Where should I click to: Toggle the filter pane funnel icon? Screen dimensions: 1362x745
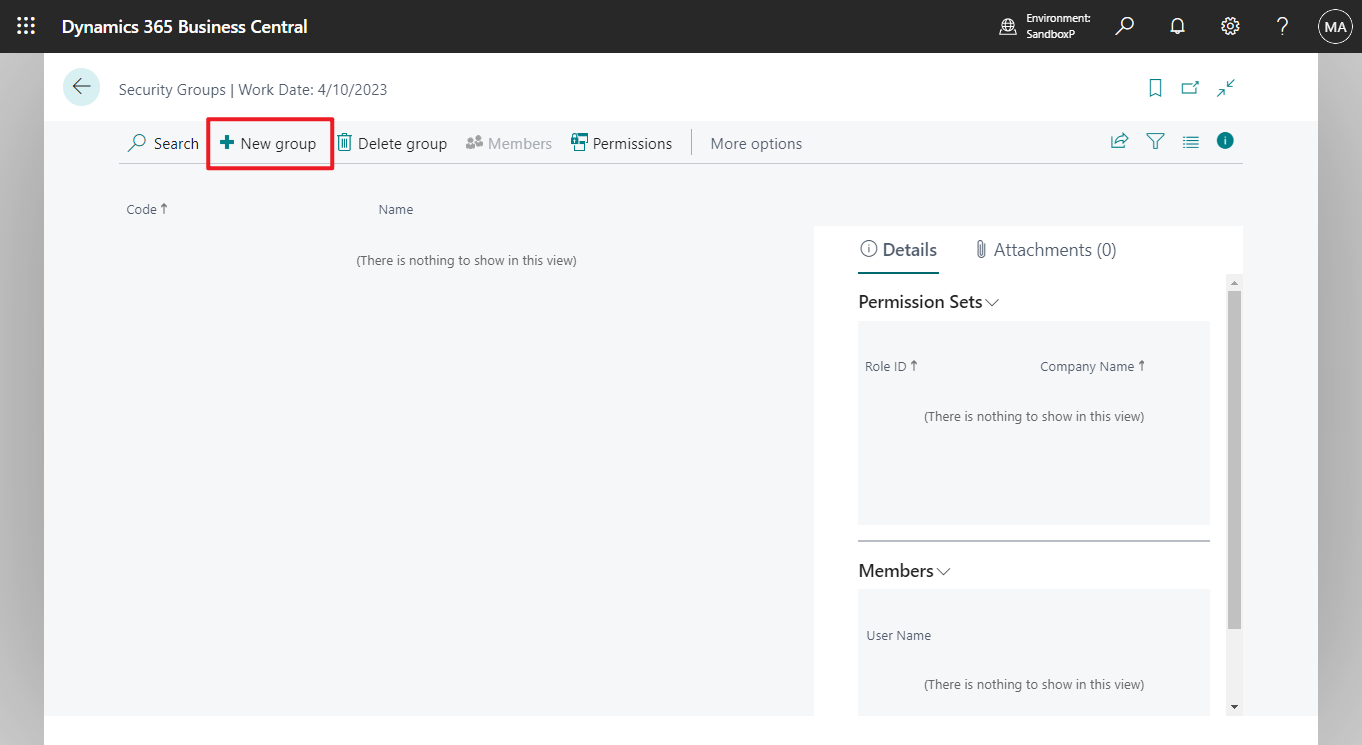[x=1155, y=142]
